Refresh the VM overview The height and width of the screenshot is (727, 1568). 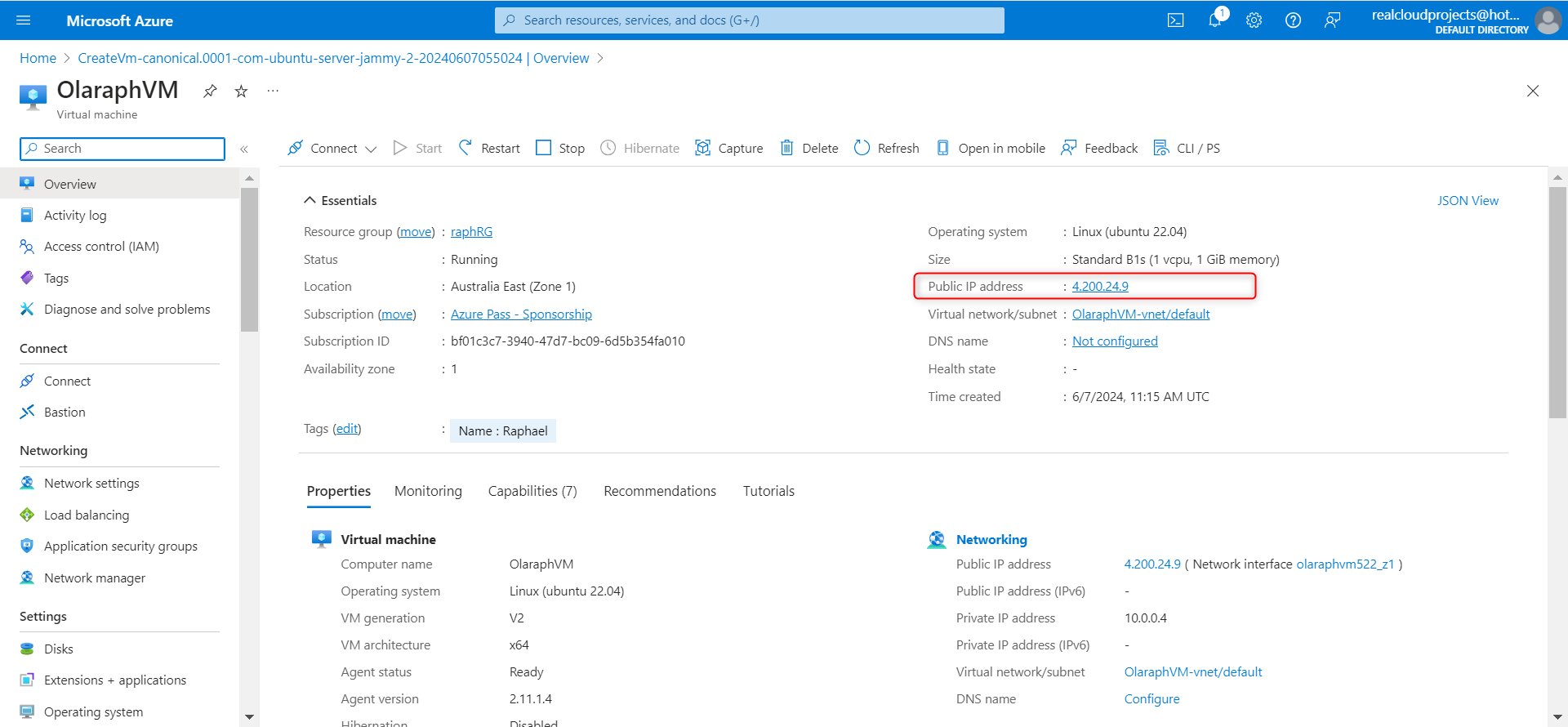(x=886, y=148)
